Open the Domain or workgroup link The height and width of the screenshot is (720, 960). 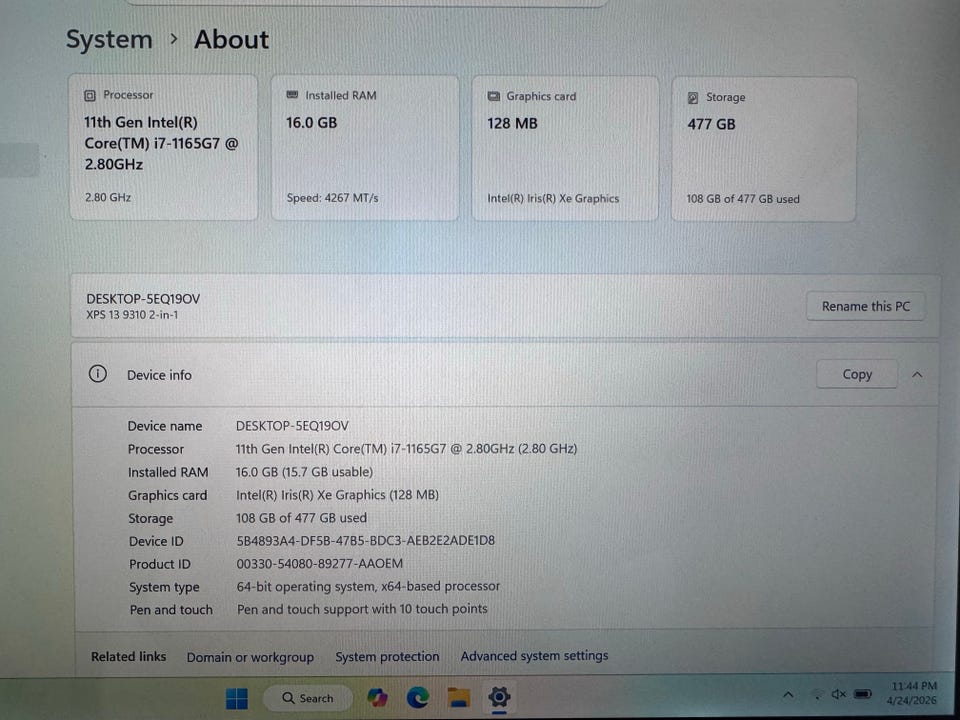point(250,657)
